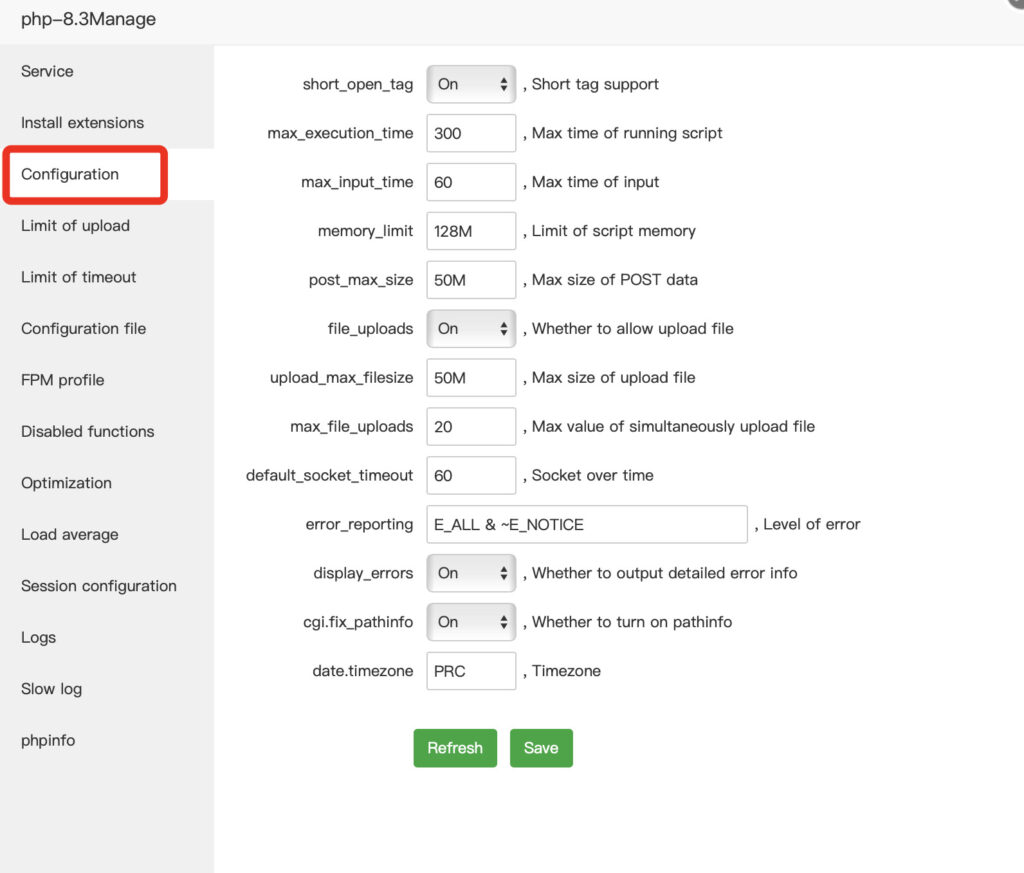
Task: Open the Configuration file editor tab
Action: coord(83,329)
